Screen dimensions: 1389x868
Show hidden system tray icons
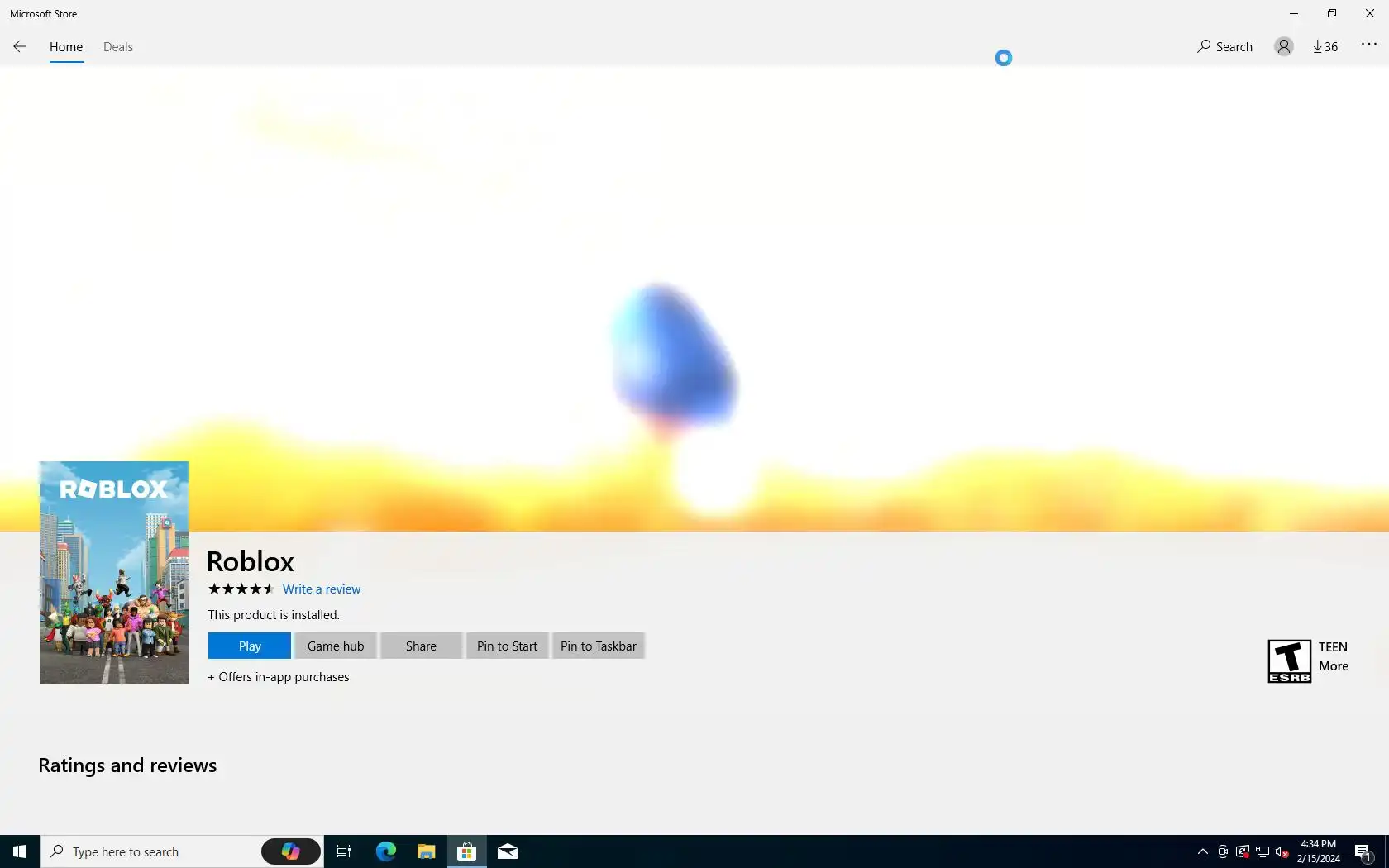[1203, 851]
